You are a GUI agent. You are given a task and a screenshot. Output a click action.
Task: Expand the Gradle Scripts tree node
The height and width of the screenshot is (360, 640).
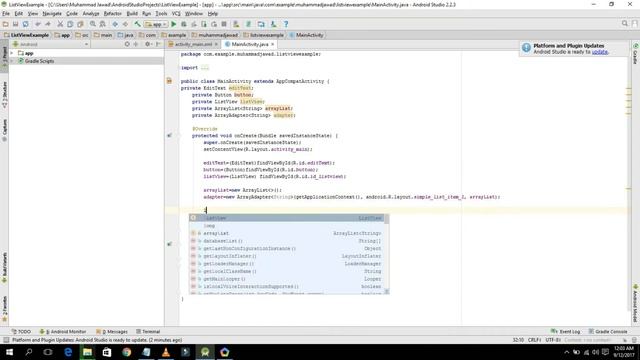(12, 61)
